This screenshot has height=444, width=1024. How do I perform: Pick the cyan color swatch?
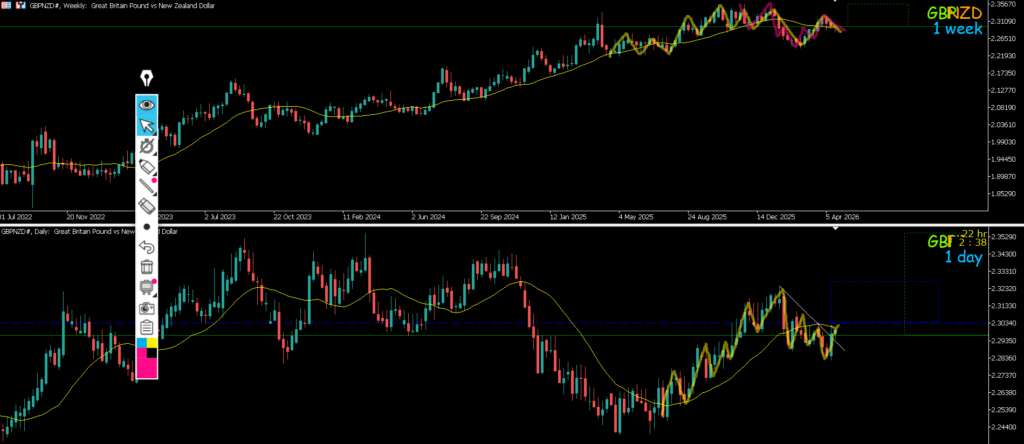pos(141,343)
